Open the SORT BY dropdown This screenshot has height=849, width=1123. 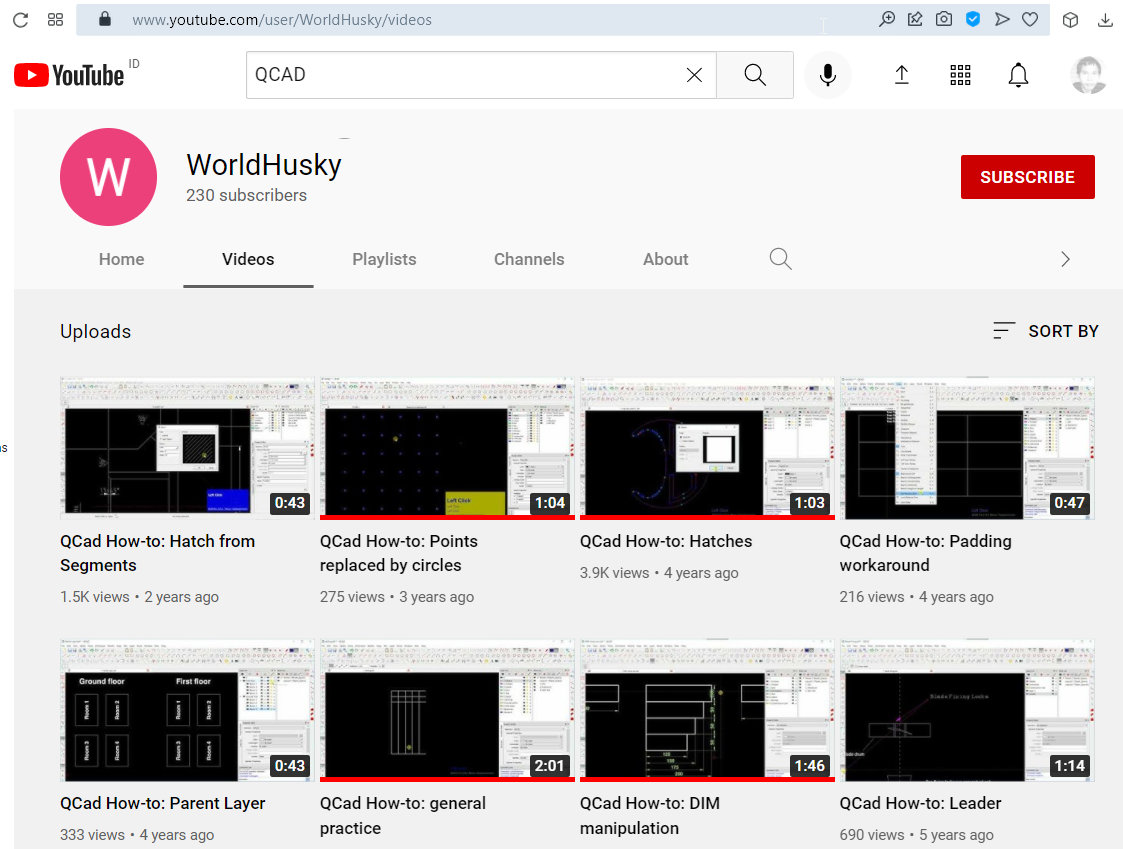(x=1046, y=331)
